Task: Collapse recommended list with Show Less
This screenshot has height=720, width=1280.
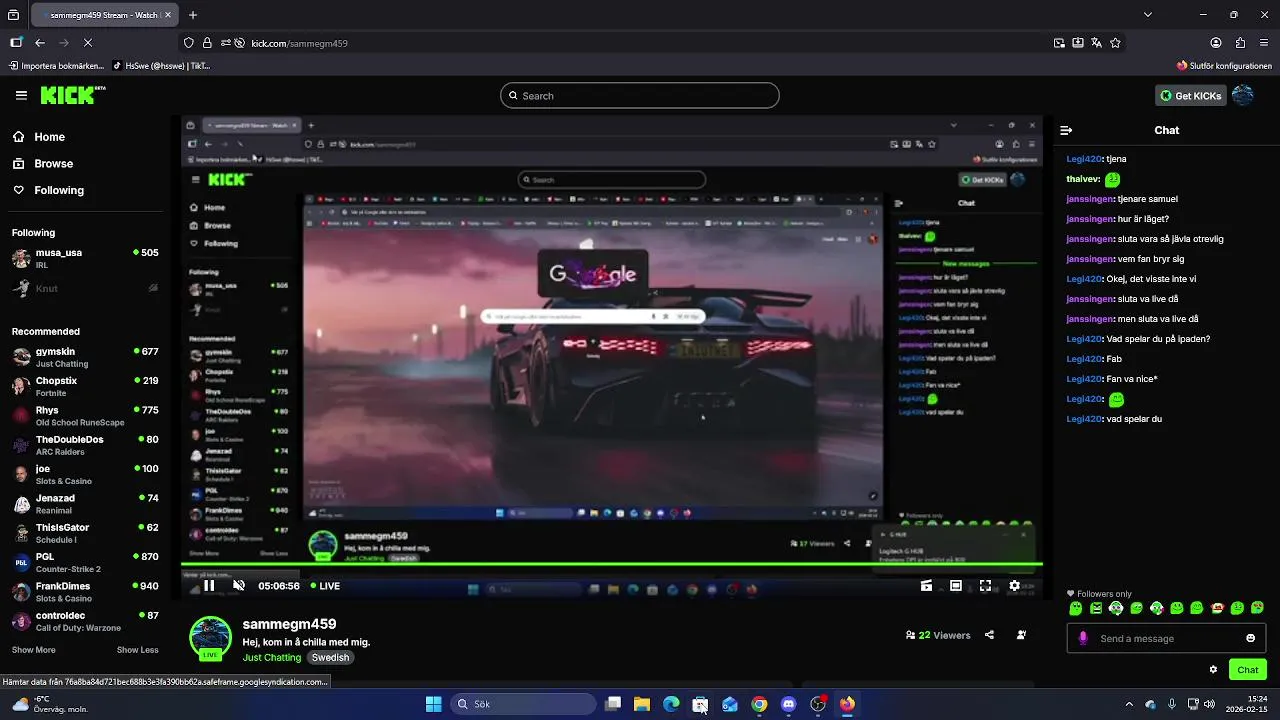Action: (137, 650)
